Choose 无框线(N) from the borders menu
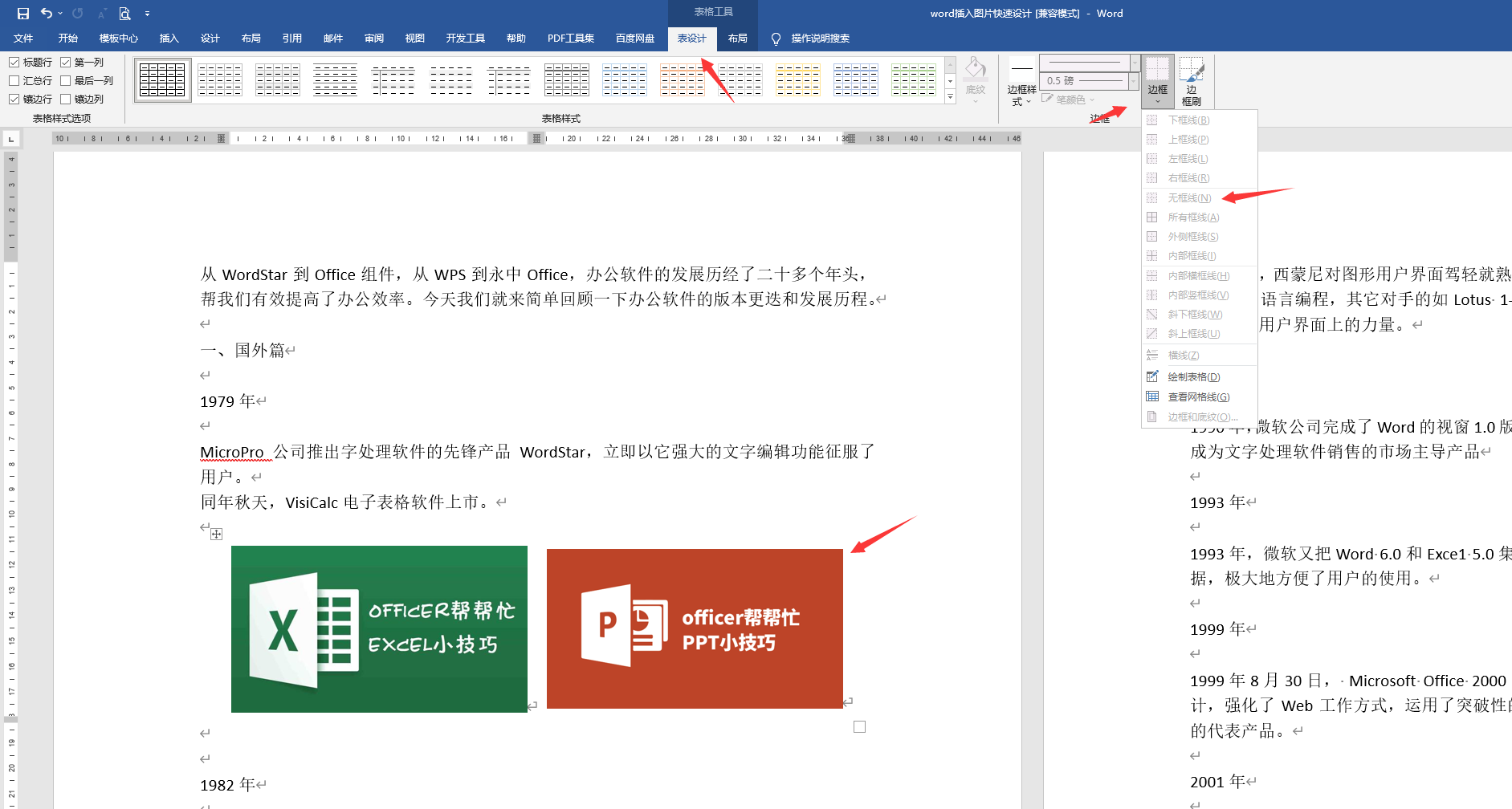1512x809 pixels. 1188,197
